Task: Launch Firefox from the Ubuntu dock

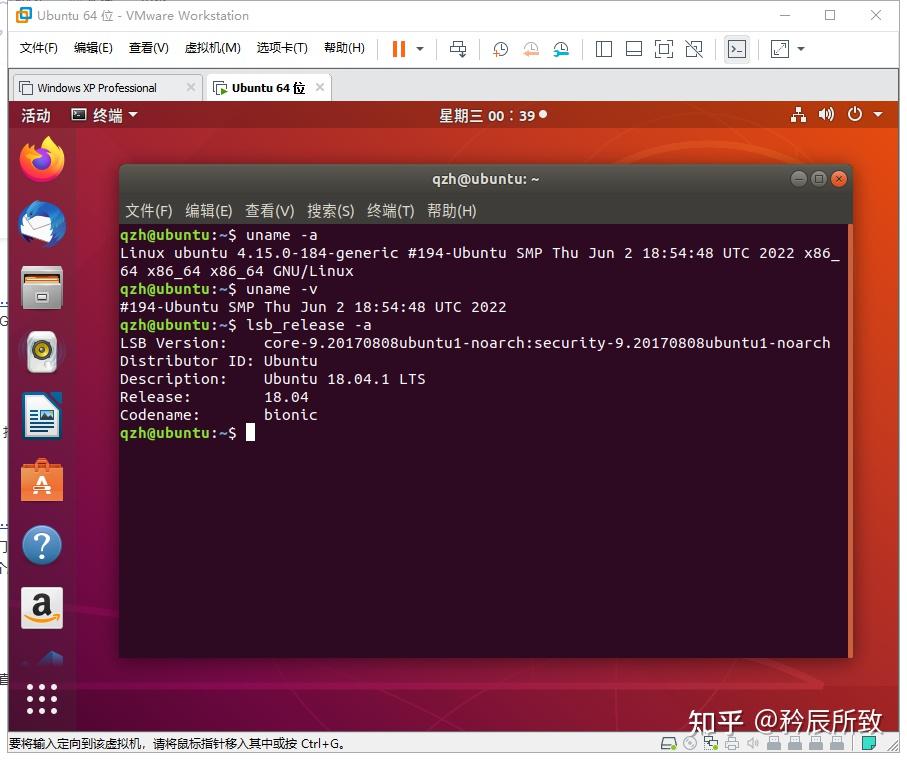Action: [x=41, y=159]
